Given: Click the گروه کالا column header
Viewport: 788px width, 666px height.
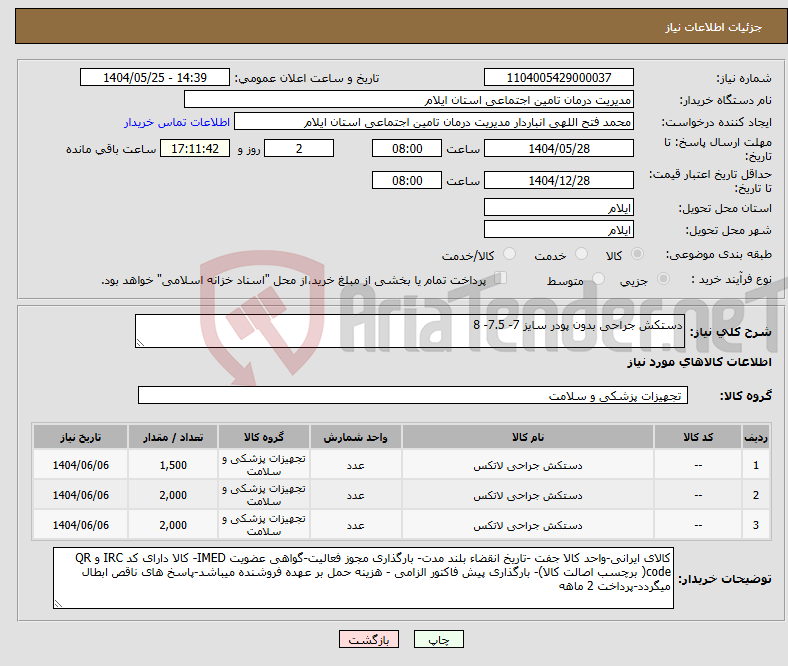Looking at the screenshot, I should 264,437.
